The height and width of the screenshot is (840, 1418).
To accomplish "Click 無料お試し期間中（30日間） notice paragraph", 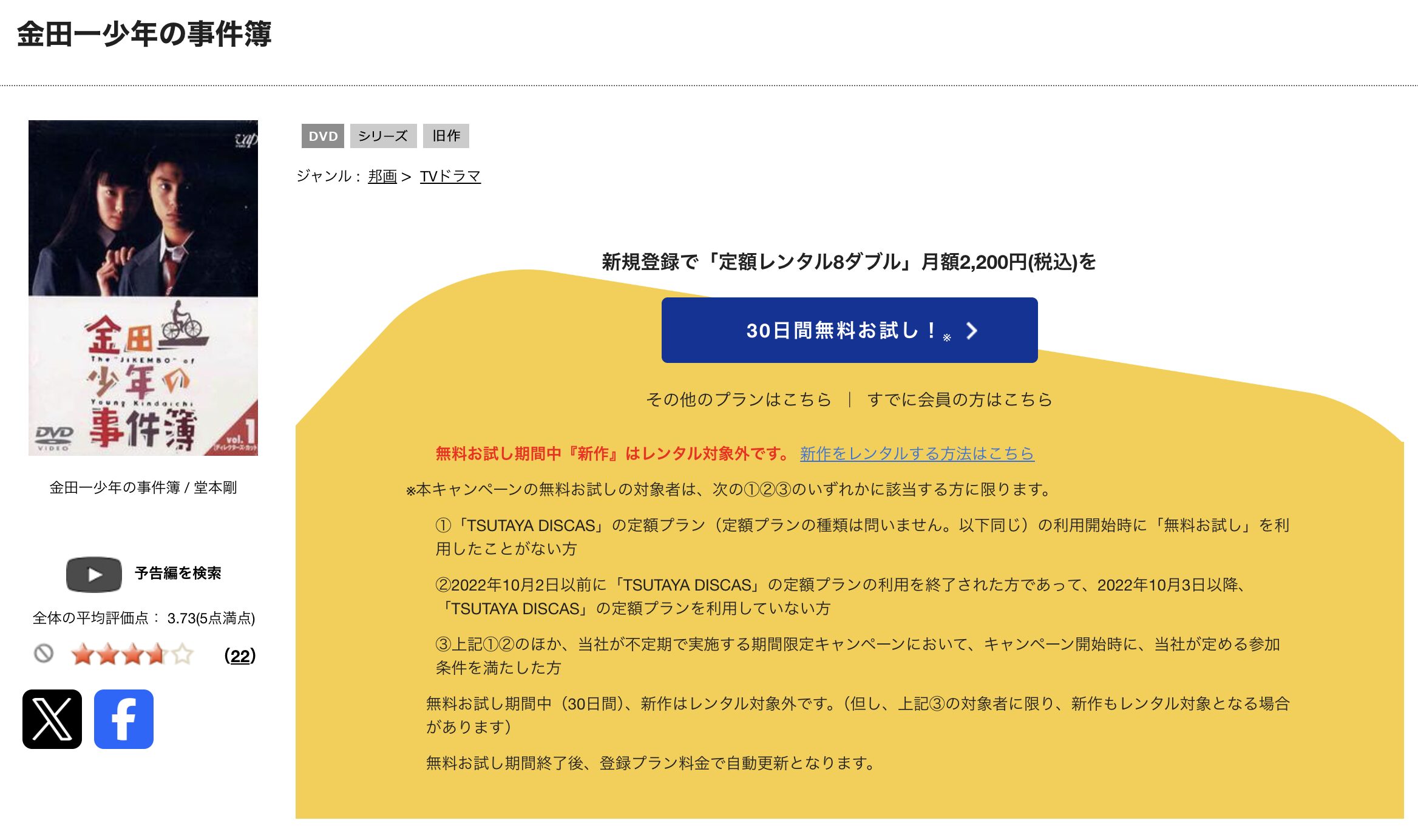I will click(858, 715).
